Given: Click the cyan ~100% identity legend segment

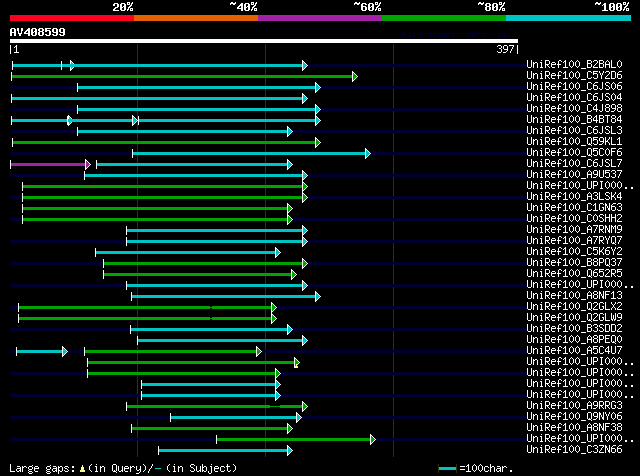Looking at the screenshot, I should pyautogui.click(x=569, y=18).
